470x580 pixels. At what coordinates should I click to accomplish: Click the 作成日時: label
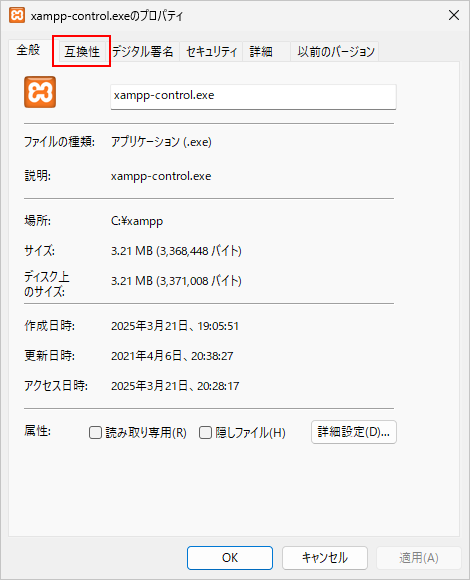[x=49, y=326]
